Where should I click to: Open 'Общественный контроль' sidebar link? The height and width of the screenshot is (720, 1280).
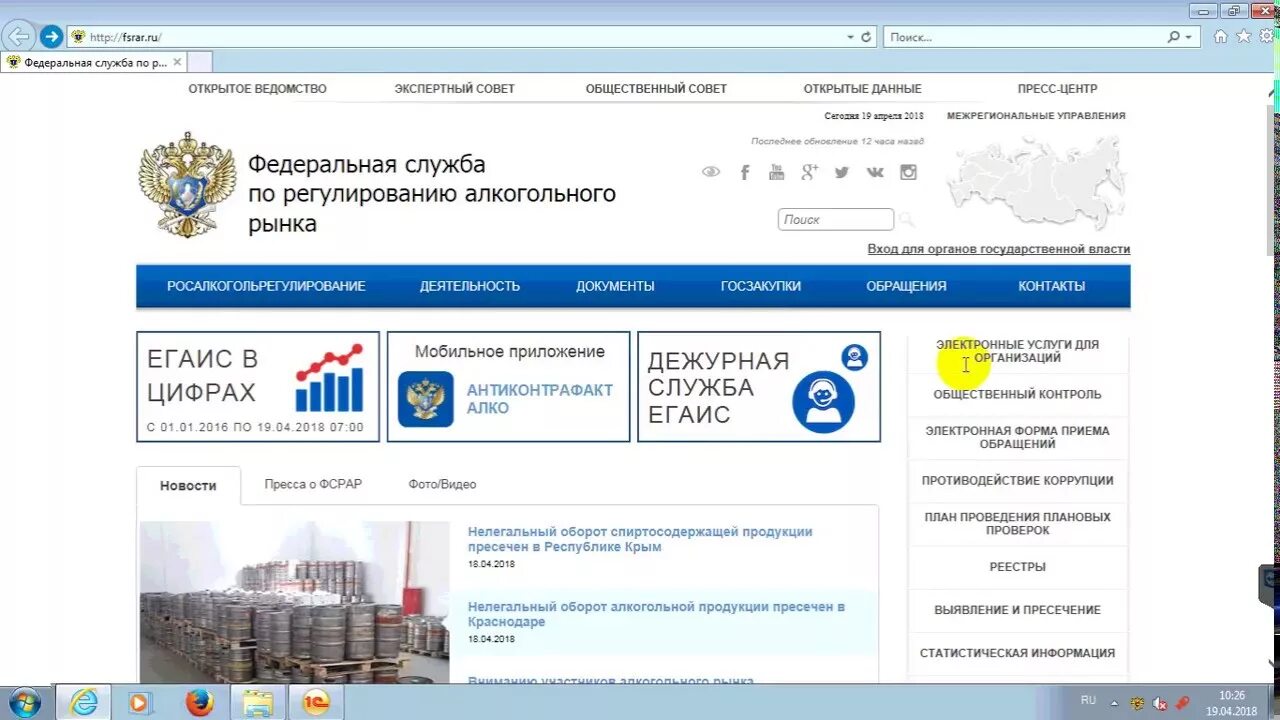(1017, 394)
